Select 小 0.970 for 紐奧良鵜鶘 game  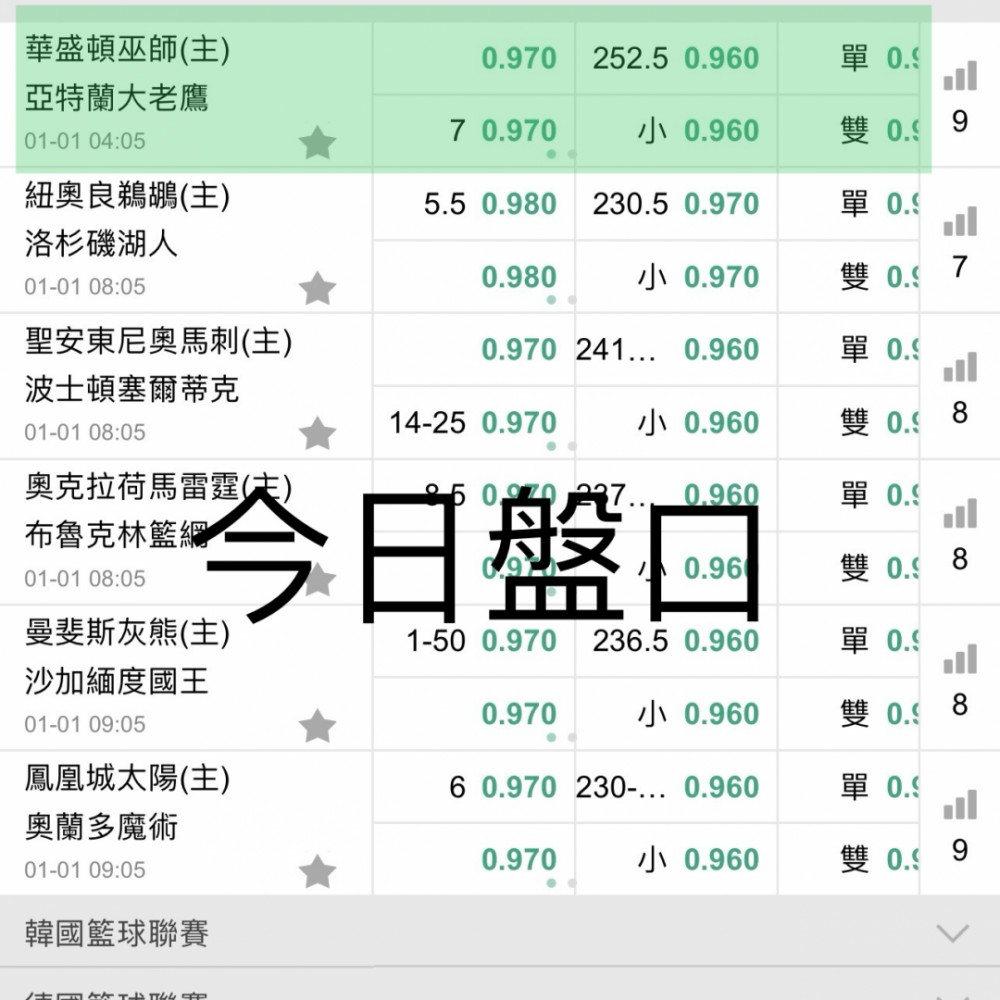[676, 277]
